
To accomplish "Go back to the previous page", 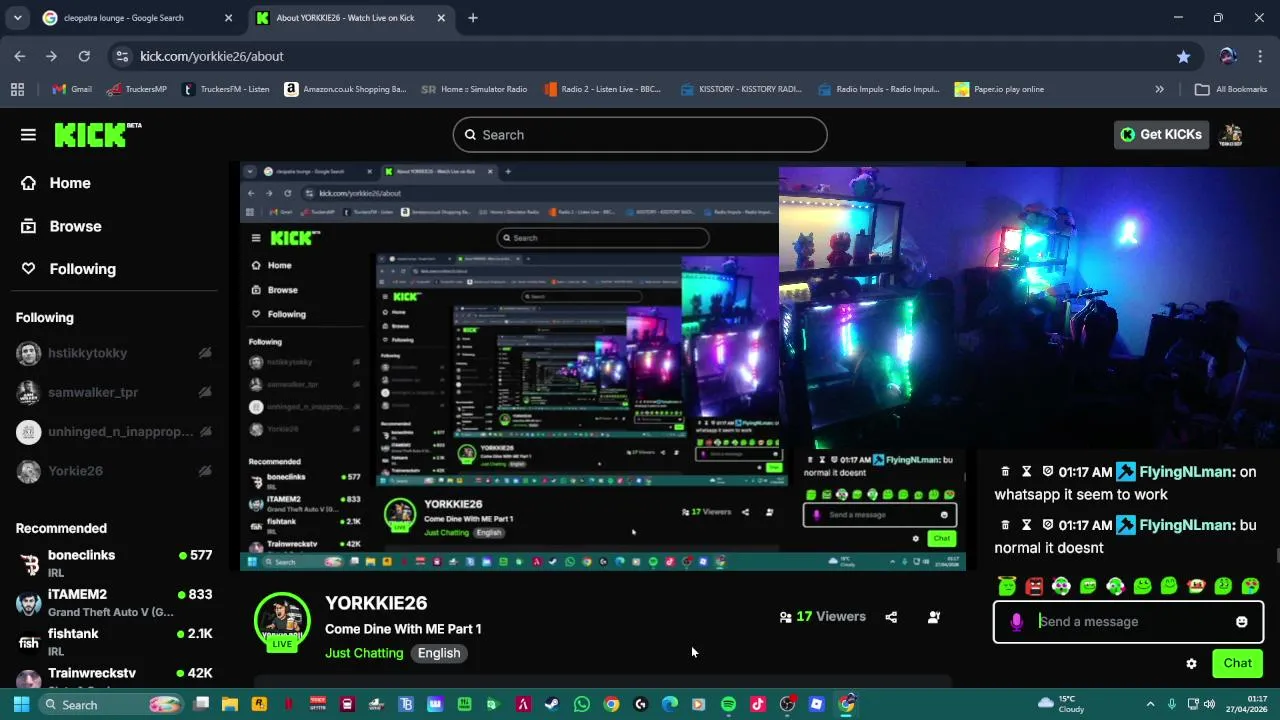I will click(20, 56).
